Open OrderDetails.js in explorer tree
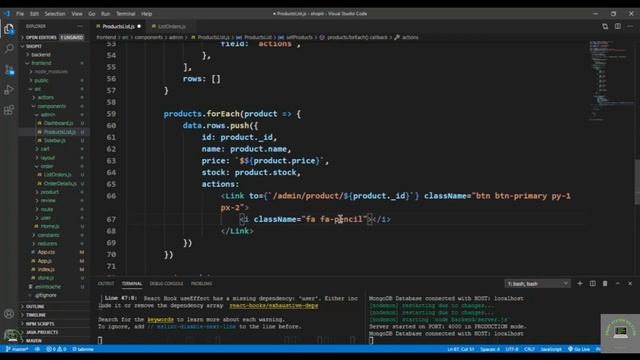 tap(60, 184)
